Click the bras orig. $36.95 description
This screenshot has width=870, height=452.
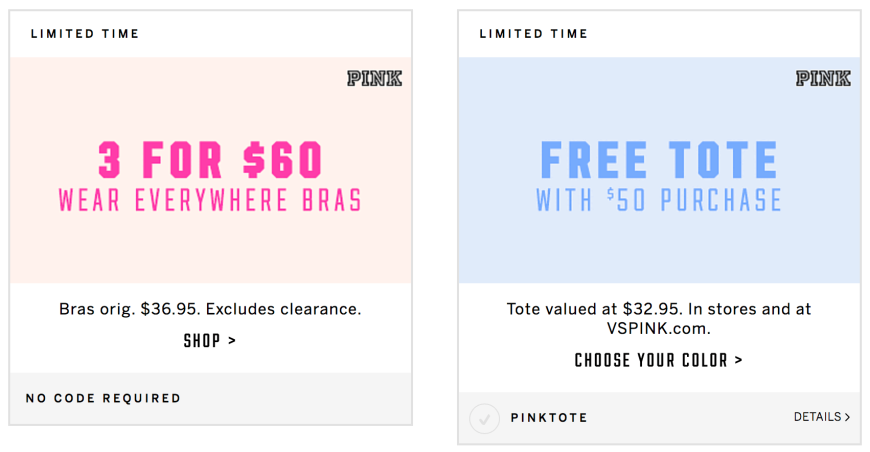[x=210, y=309]
